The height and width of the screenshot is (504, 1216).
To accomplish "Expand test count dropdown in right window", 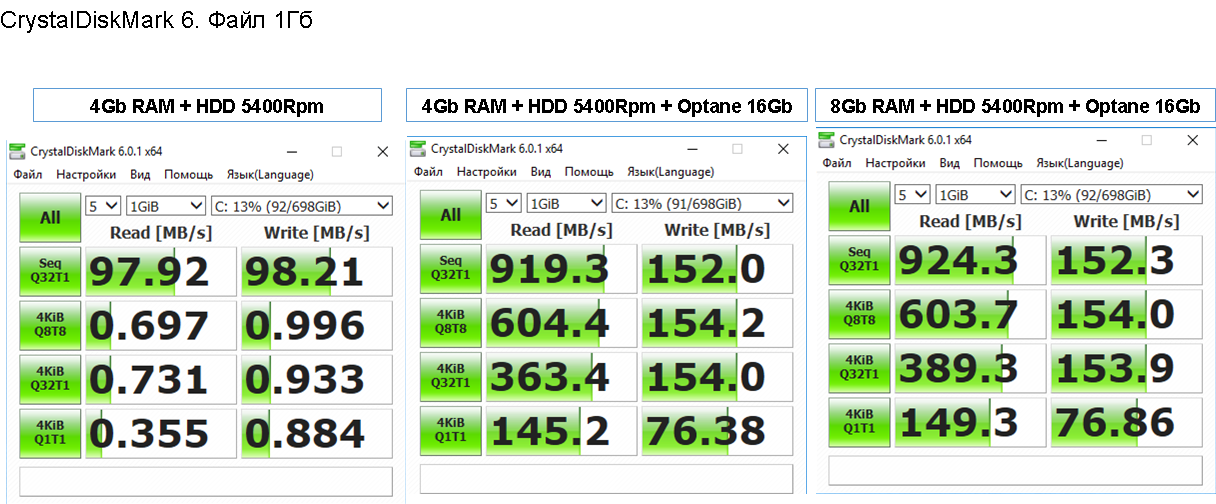I will click(x=912, y=194).
